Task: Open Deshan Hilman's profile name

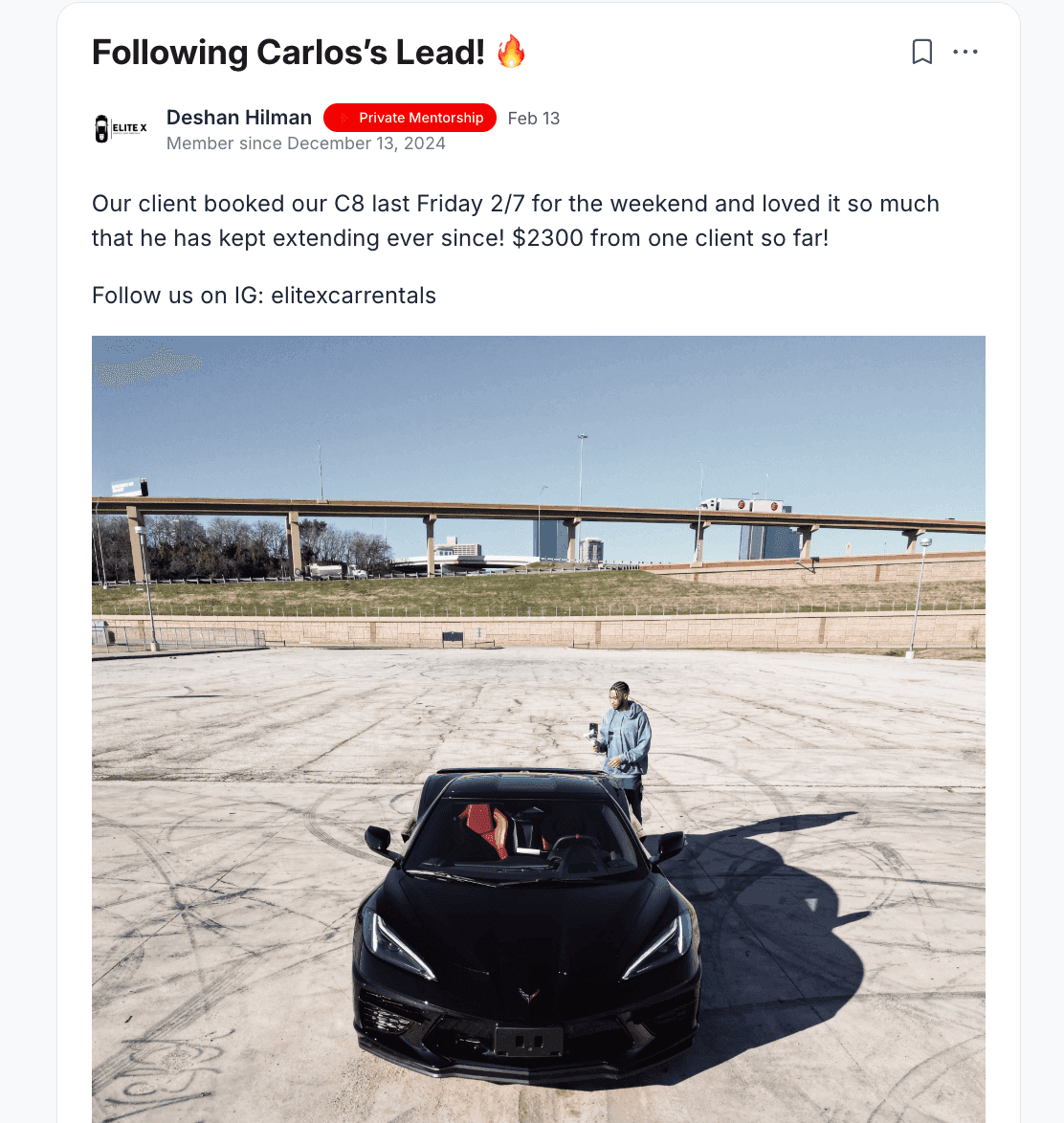Action: tap(238, 118)
